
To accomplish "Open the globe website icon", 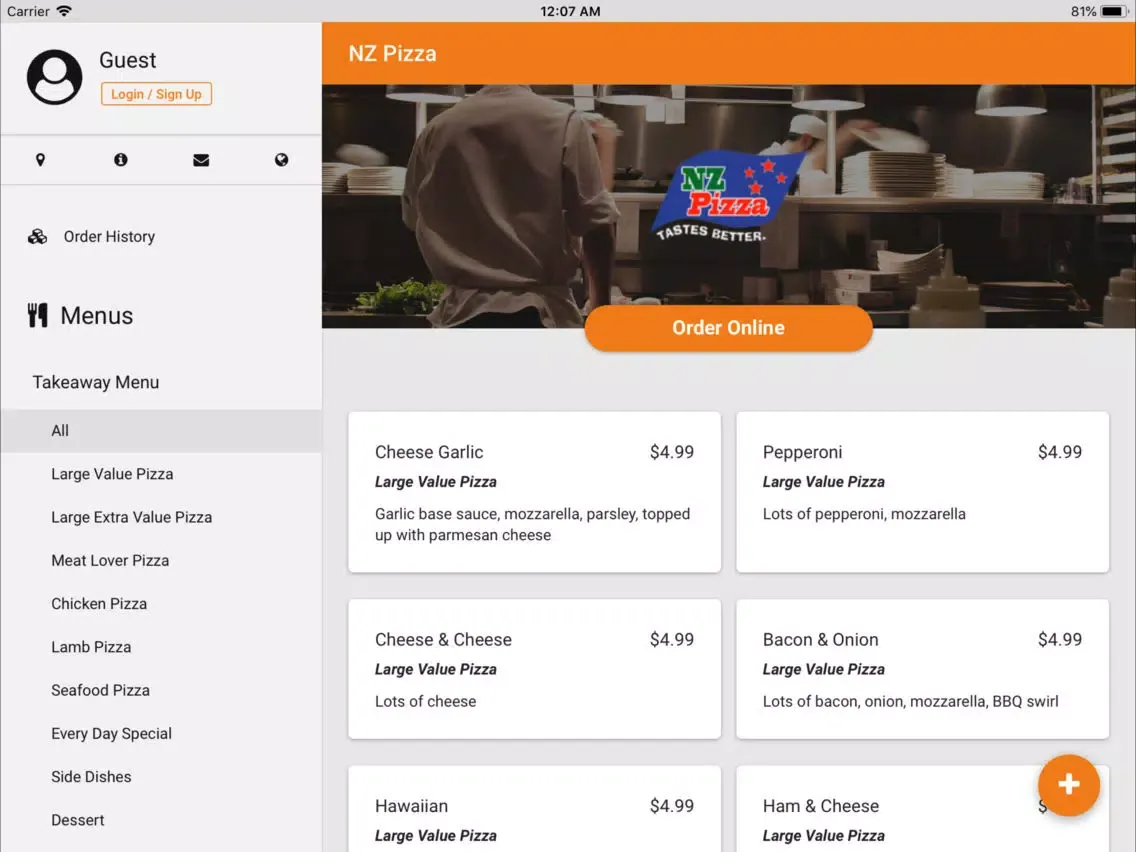I will (x=282, y=159).
